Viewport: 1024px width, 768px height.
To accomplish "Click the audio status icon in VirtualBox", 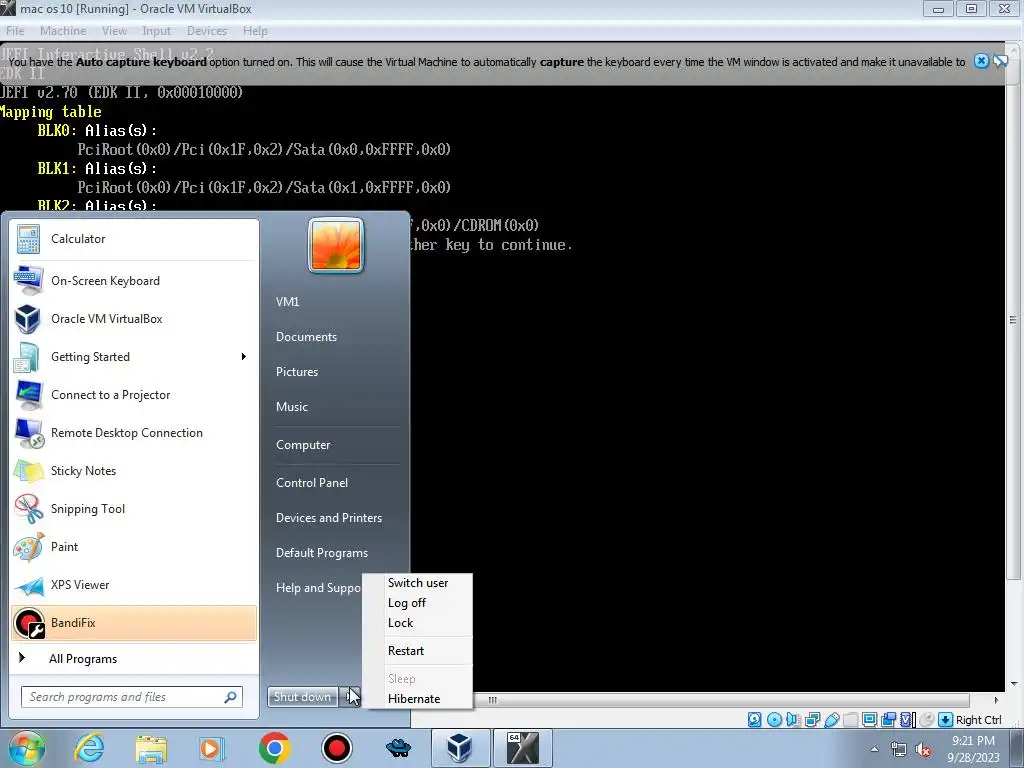I will pyautogui.click(x=793, y=720).
